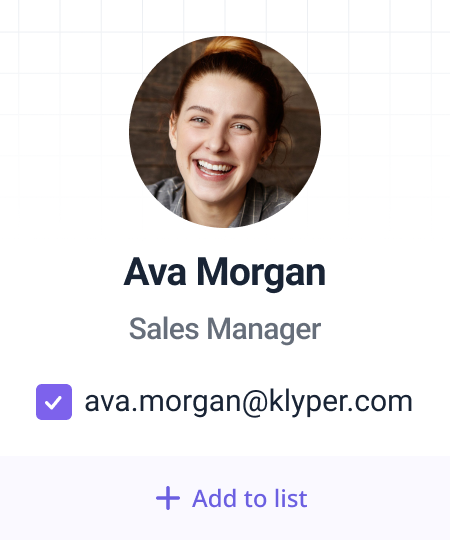Click the Add to list button
This screenshot has width=450, height=540.
point(231,498)
